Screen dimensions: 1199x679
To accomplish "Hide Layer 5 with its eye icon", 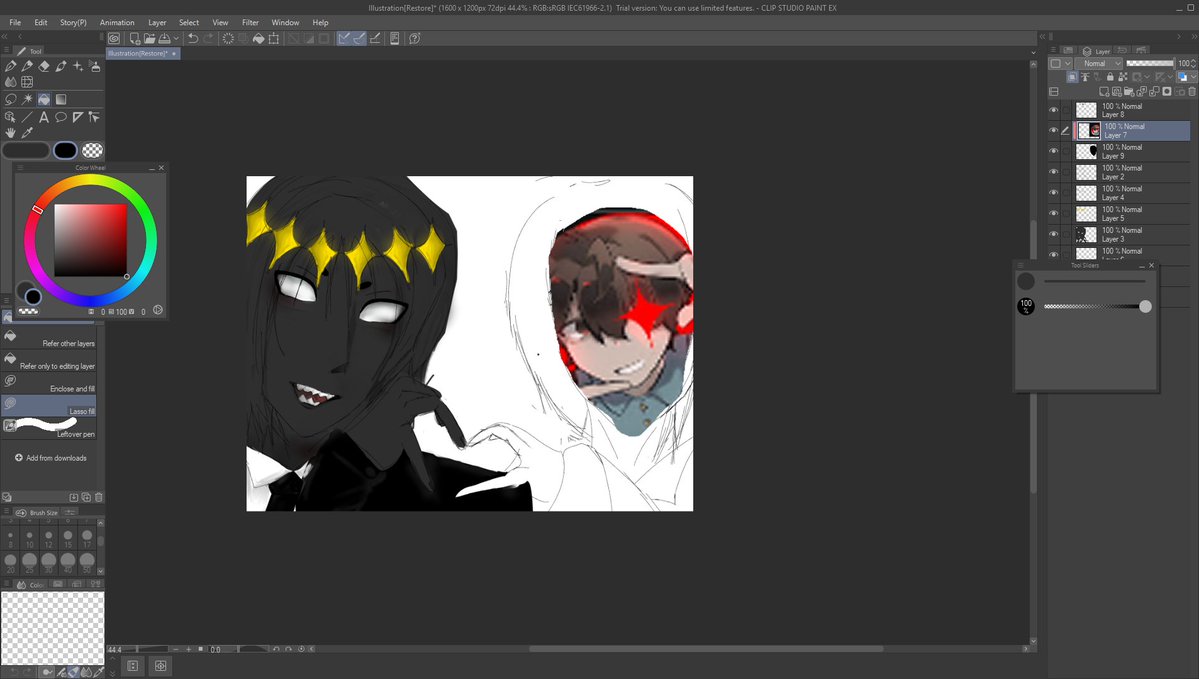I will pyautogui.click(x=1054, y=213).
